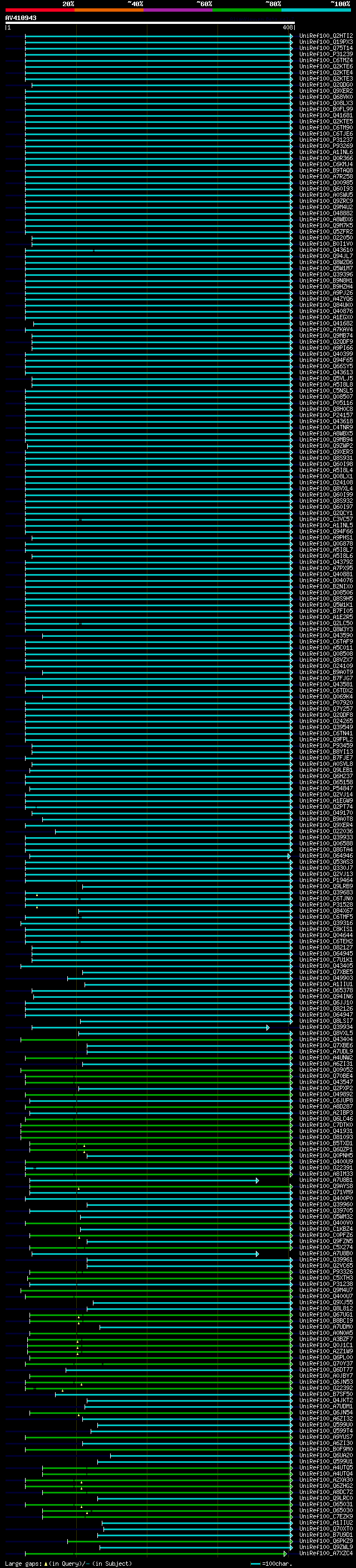Screen dimensions: 356x1568
Task: Select label UniRef100_P31528
Action: pyautogui.click(x=326, y=905)
